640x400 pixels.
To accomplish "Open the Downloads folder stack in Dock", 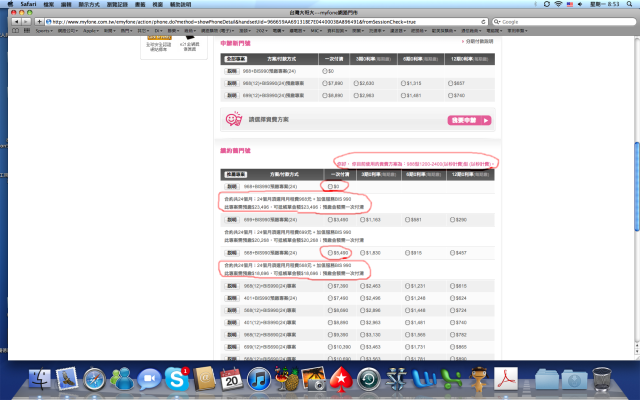I will (x=574, y=380).
